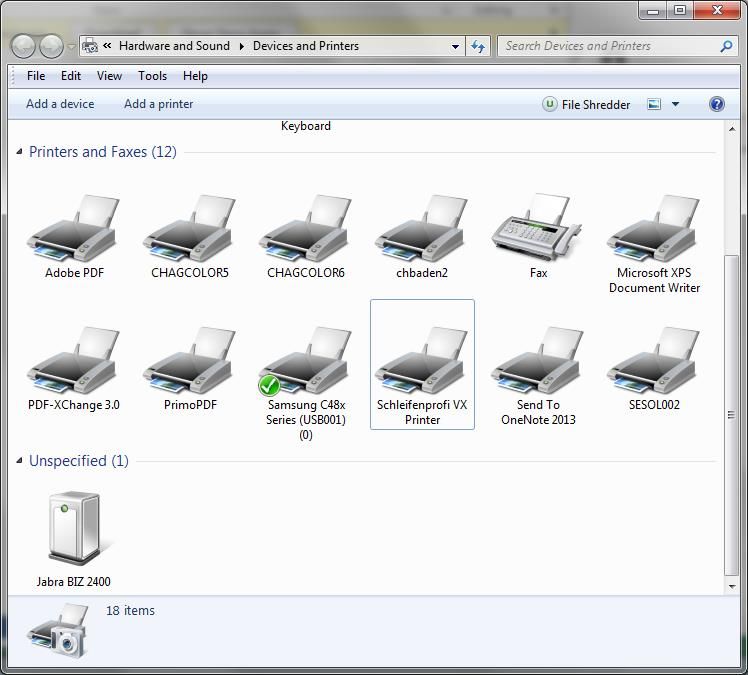Click the File Shredder toolbar button
Image resolution: width=748 pixels, height=675 pixels.
586,104
